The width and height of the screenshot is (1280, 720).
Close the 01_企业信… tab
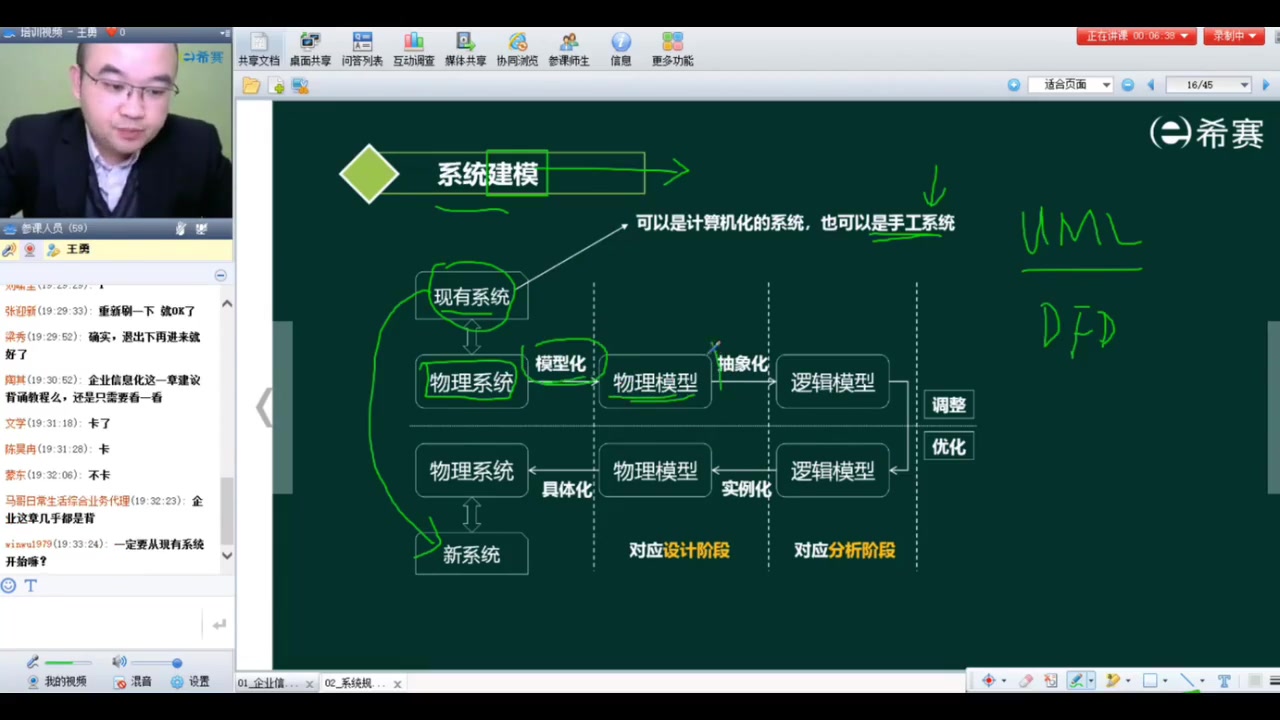tap(310, 684)
